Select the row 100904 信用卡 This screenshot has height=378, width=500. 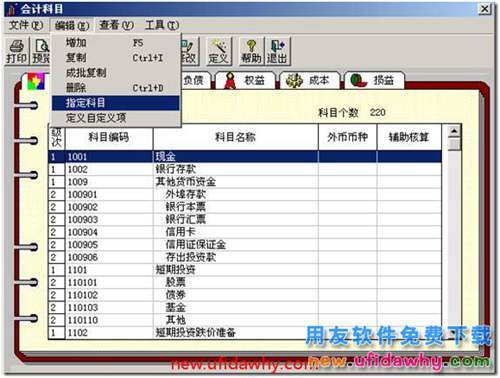tap(245, 232)
